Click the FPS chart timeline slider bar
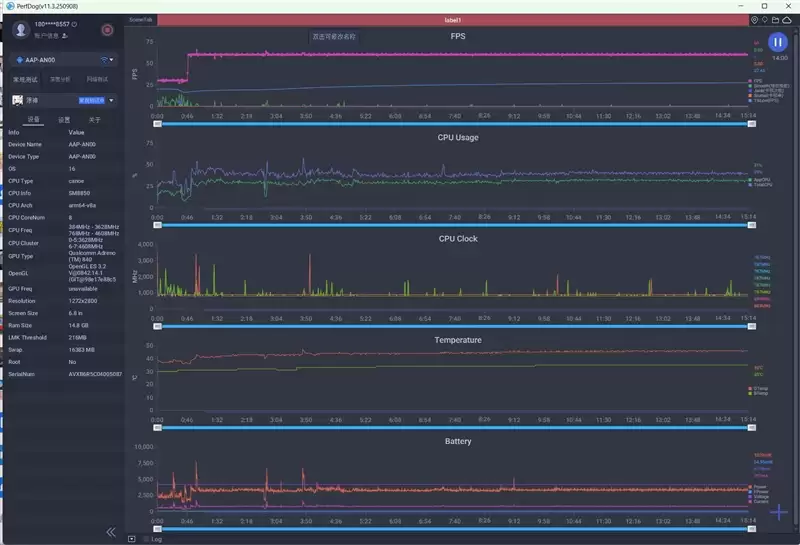The height and width of the screenshot is (545, 800). [452, 124]
